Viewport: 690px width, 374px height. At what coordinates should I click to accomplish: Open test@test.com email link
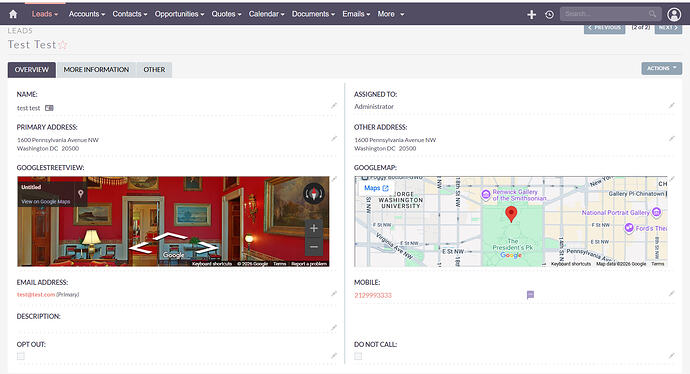click(x=36, y=294)
